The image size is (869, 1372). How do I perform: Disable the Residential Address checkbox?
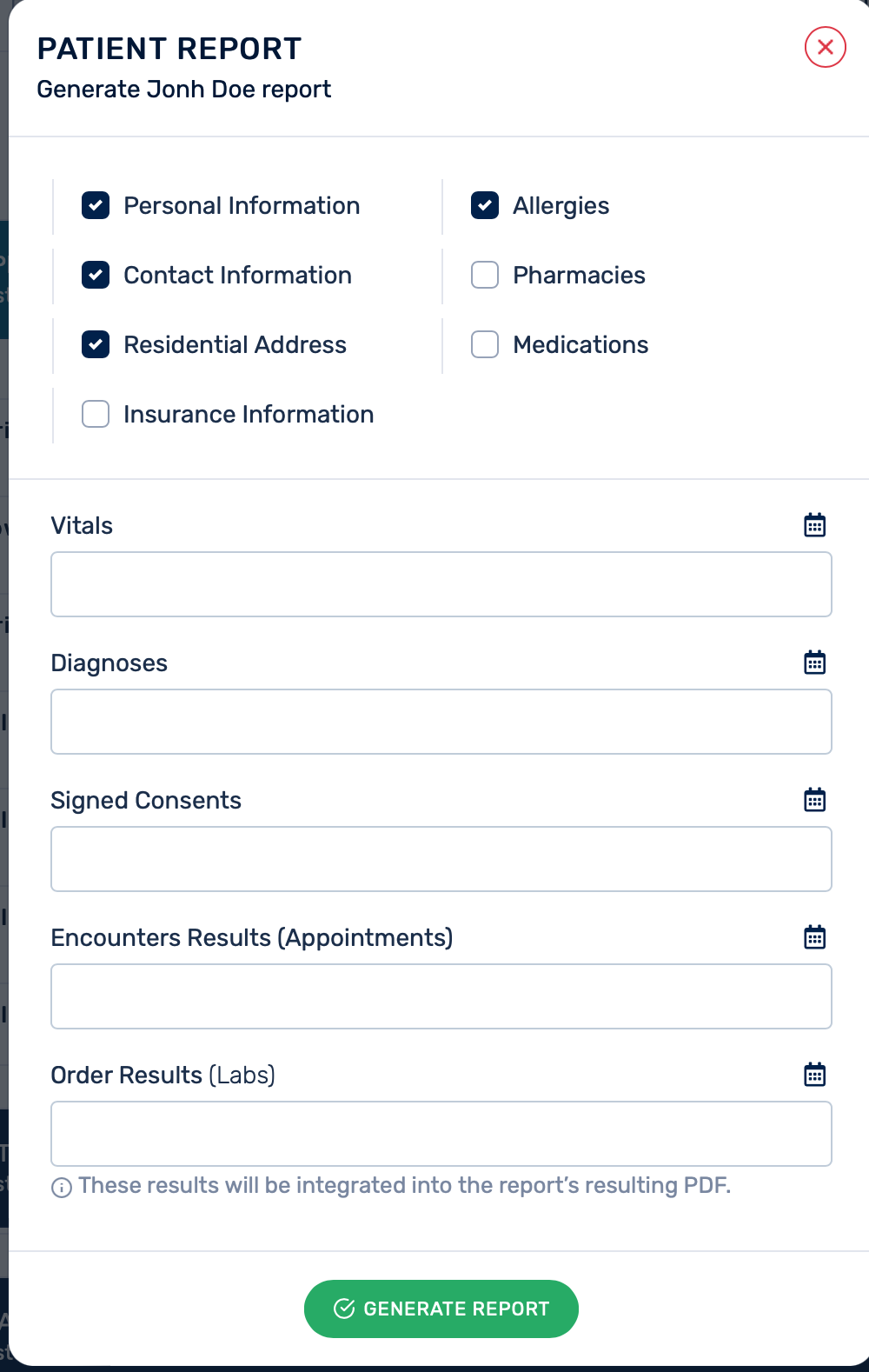(96, 345)
